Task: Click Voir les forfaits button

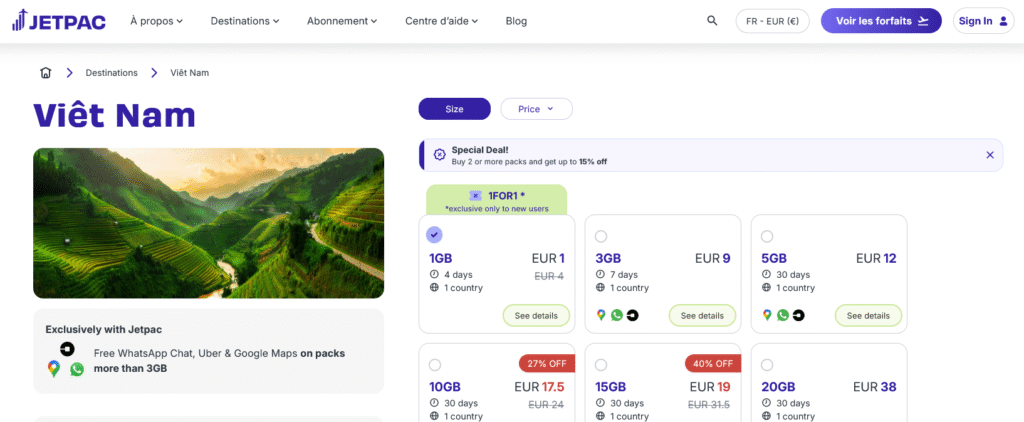Action: [x=881, y=21]
